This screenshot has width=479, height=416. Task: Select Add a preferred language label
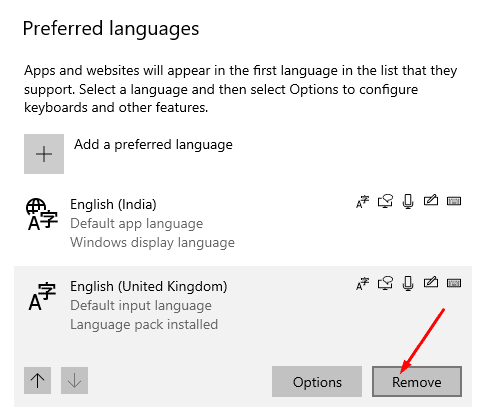point(153,145)
